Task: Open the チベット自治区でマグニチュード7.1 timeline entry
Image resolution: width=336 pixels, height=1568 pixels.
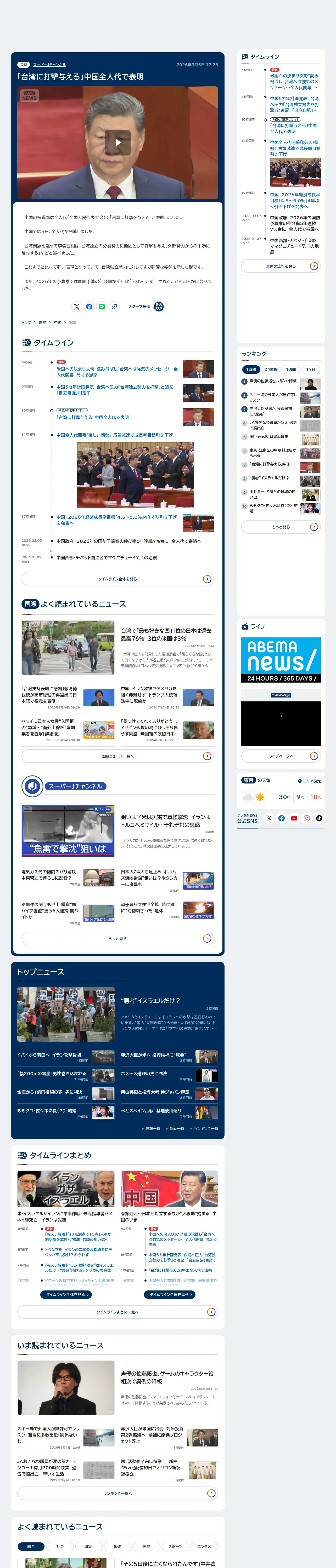Action: [x=107, y=558]
